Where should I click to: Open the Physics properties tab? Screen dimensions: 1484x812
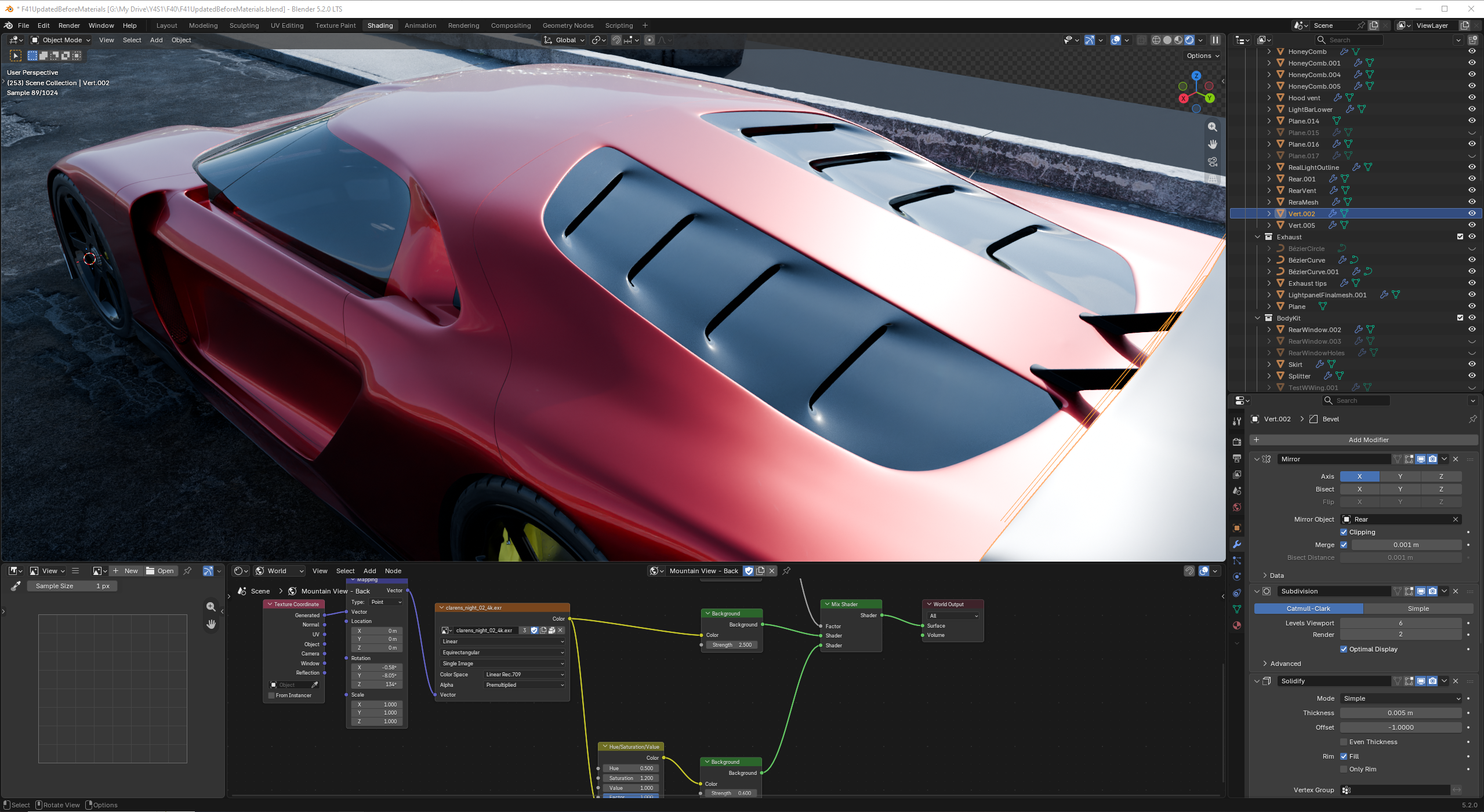1237,577
